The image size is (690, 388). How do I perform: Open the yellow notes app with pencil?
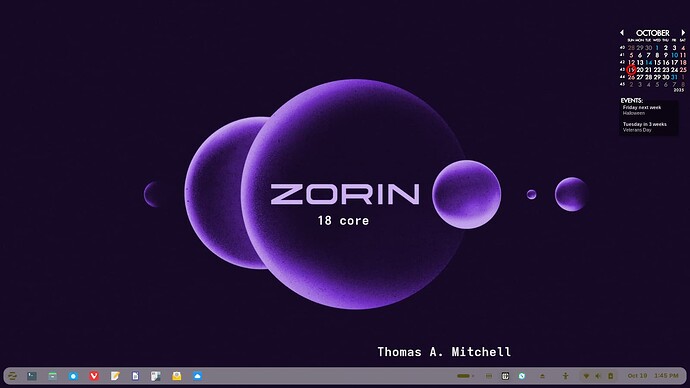pos(115,376)
